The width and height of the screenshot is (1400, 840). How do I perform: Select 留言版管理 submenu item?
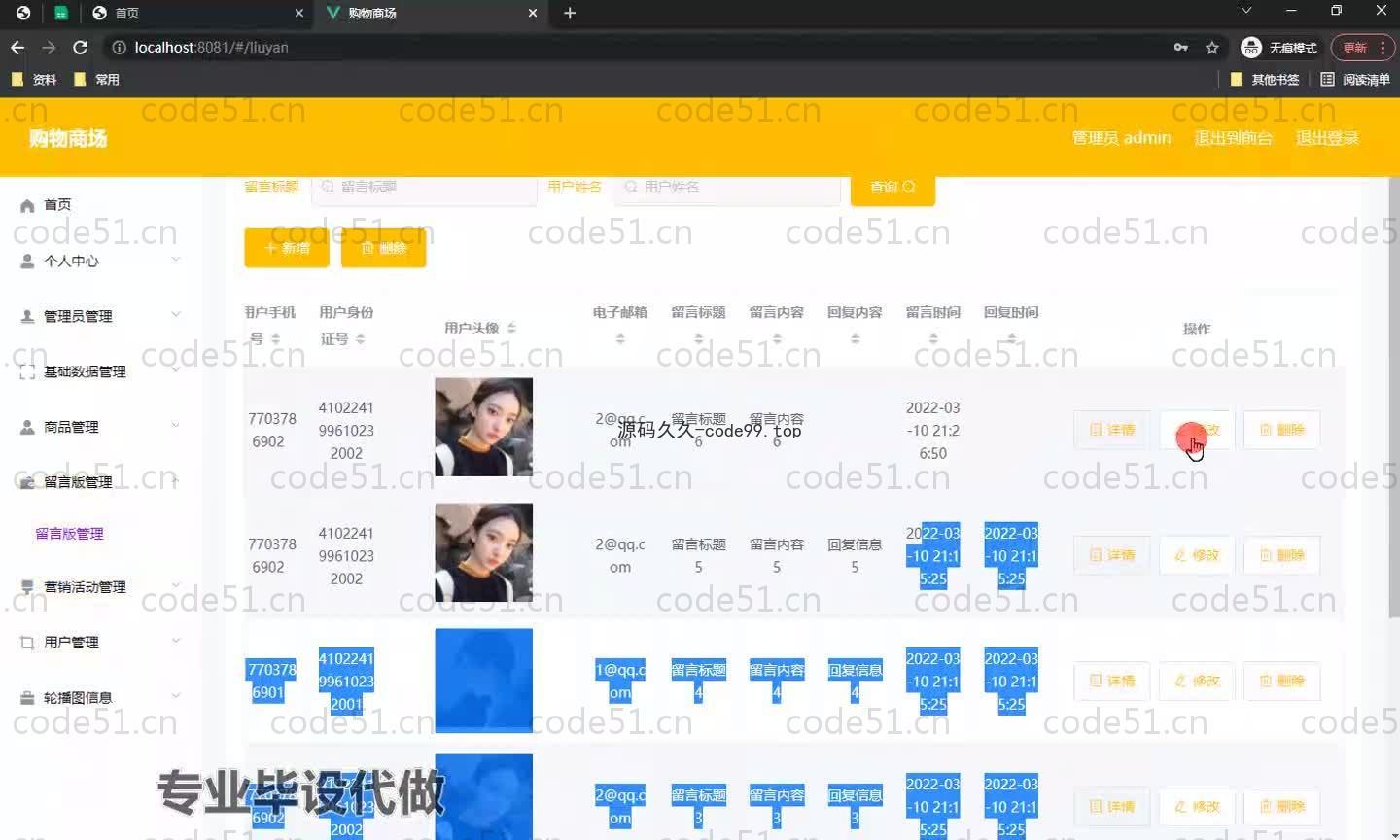click(x=69, y=533)
